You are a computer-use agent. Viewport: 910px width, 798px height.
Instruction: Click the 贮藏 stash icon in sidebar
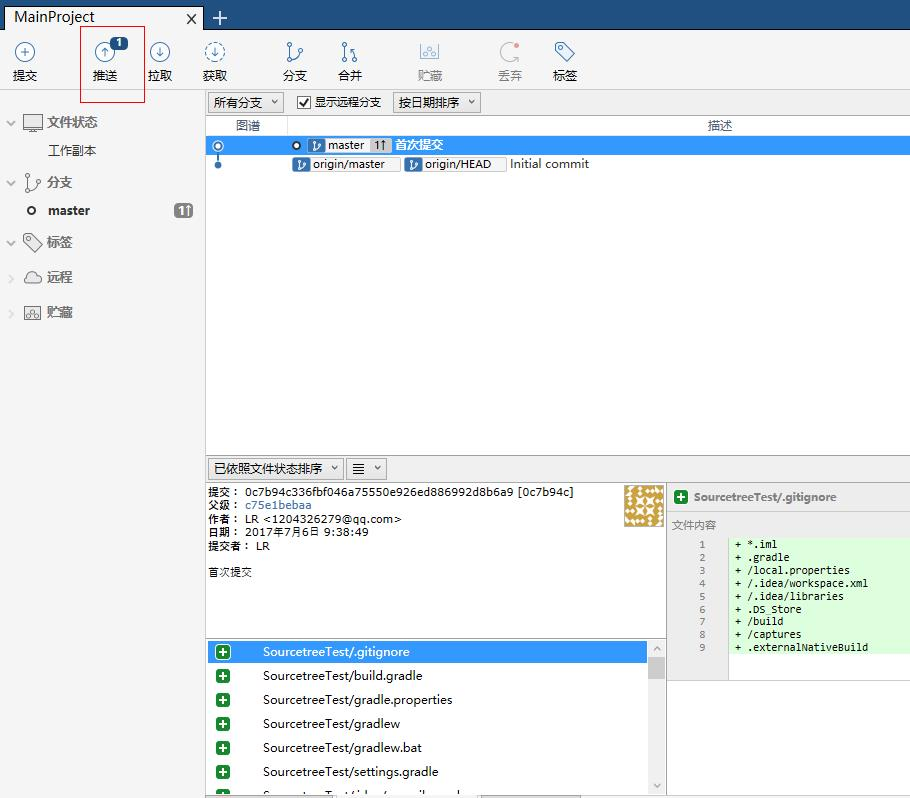point(32,313)
